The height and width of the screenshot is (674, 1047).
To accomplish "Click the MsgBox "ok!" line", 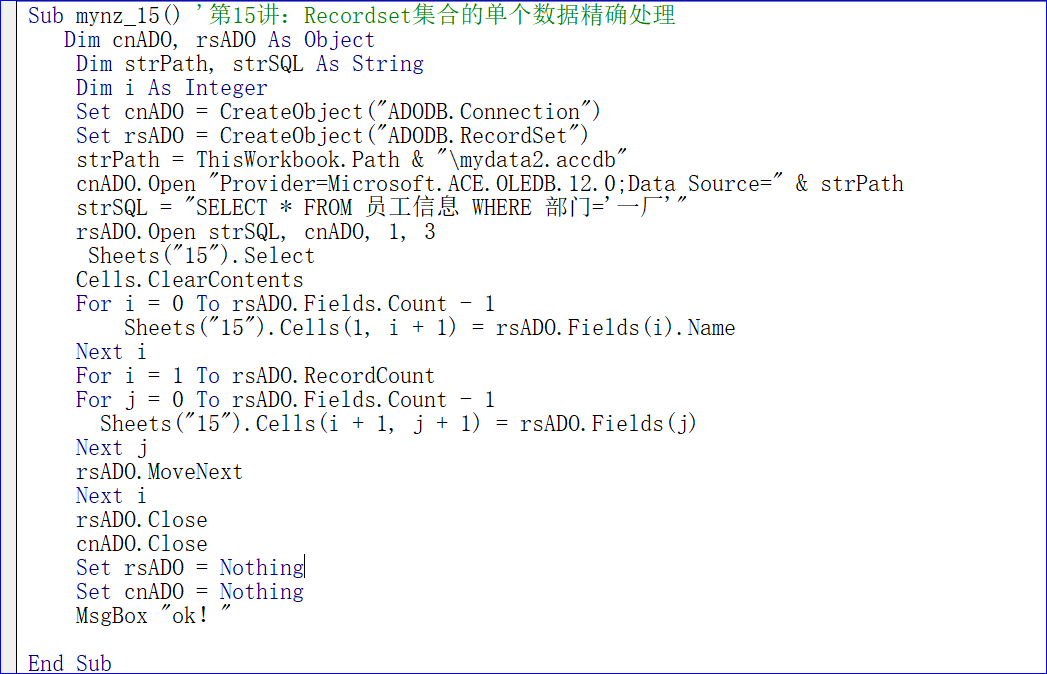I will coord(153,616).
